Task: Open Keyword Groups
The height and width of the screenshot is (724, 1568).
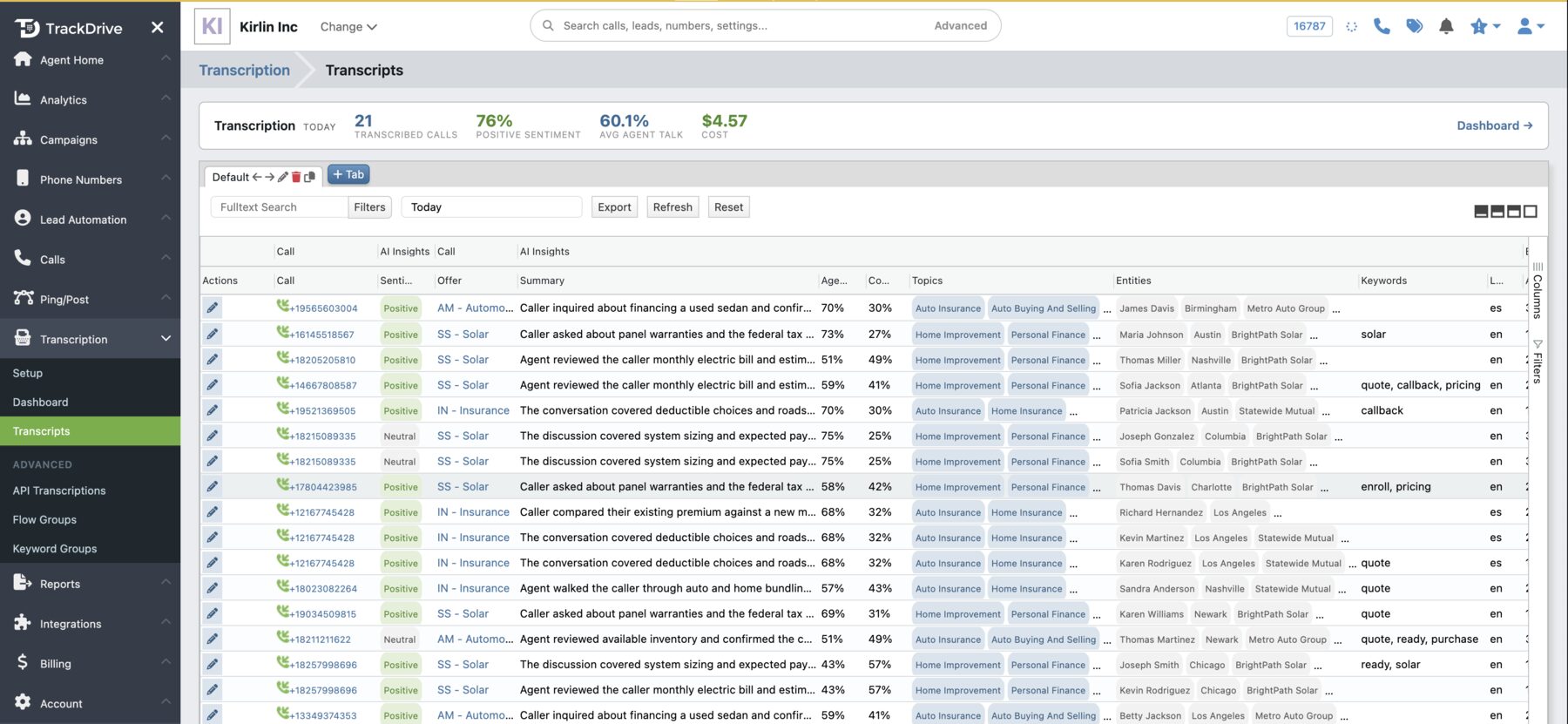Action: coord(55,549)
